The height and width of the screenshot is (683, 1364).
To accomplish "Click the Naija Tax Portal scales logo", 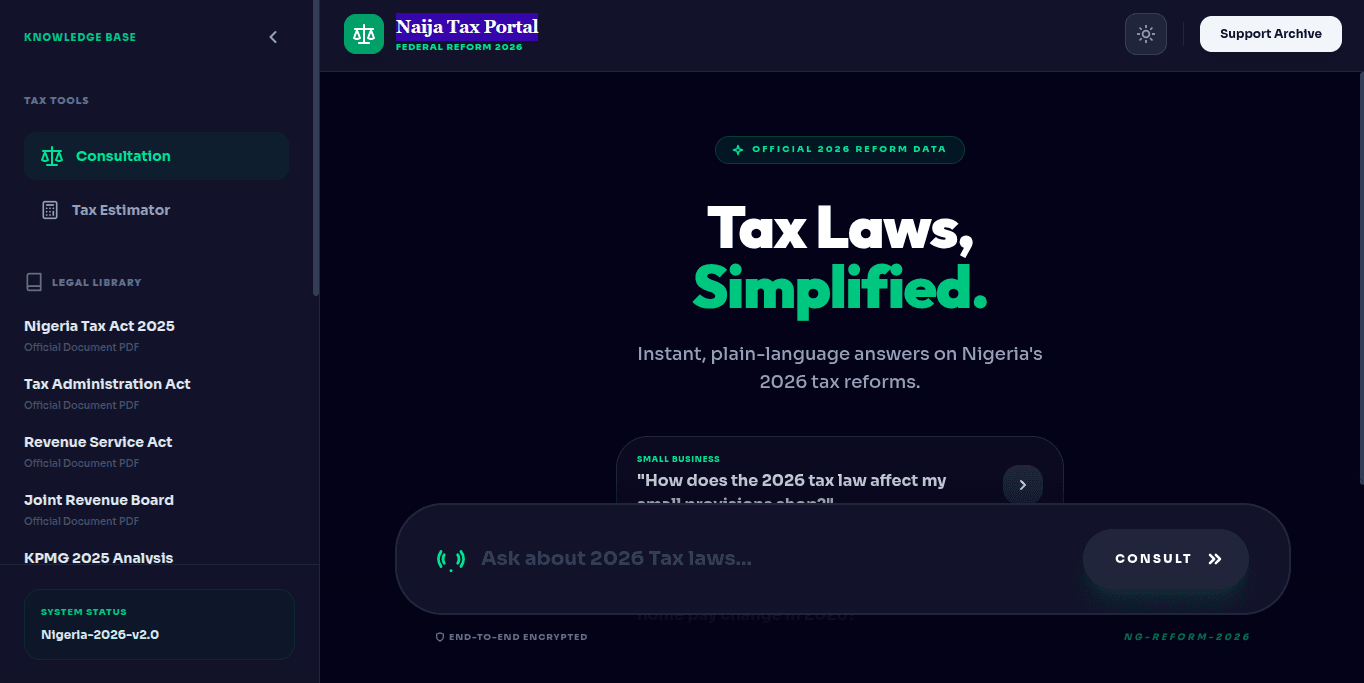I will tap(363, 33).
